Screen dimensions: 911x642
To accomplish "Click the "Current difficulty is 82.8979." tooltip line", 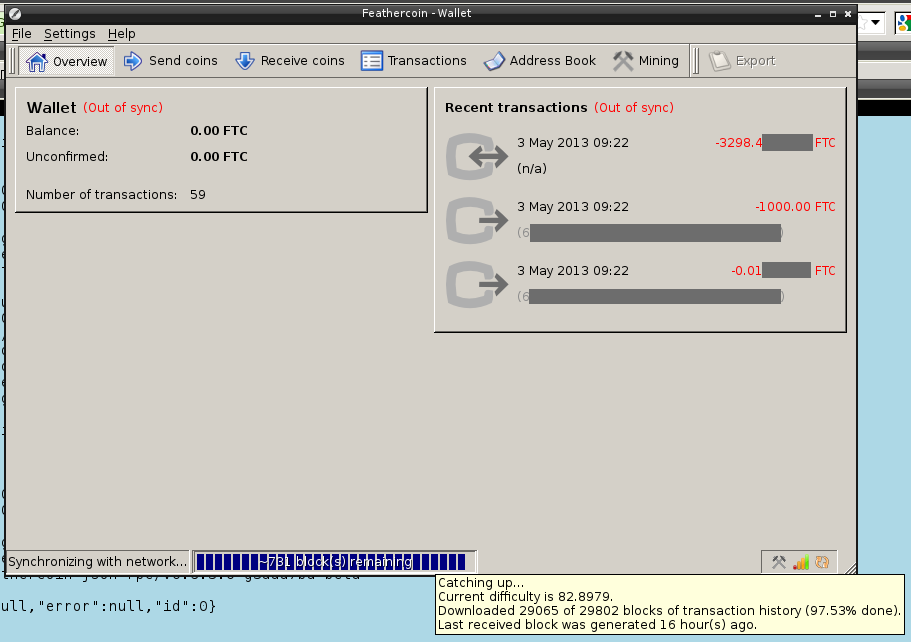I will (525, 597).
